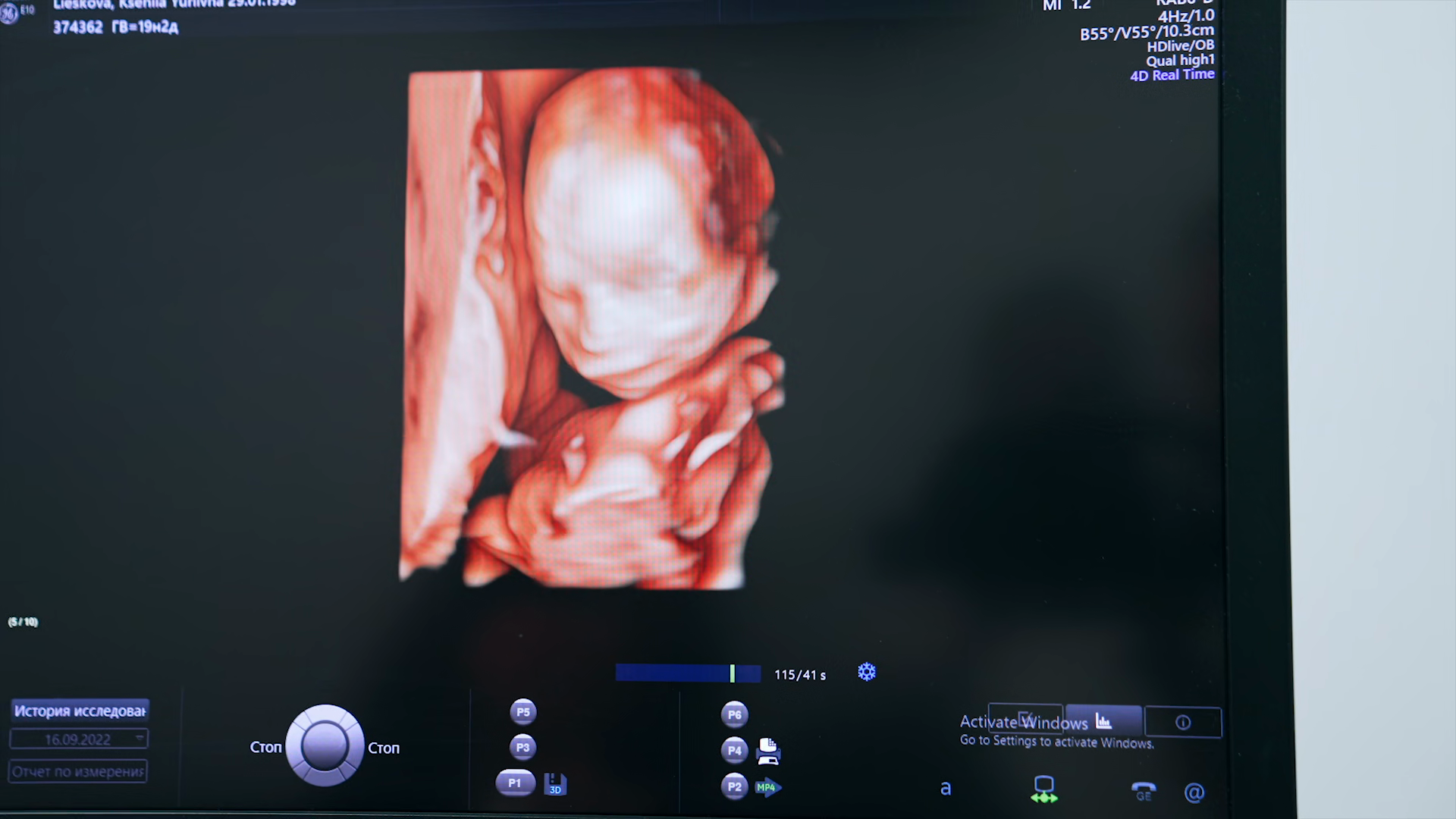Click the @ email icon
Image resolution: width=1456 pixels, height=819 pixels.
pyautogui.click(x=1194, y=792)
